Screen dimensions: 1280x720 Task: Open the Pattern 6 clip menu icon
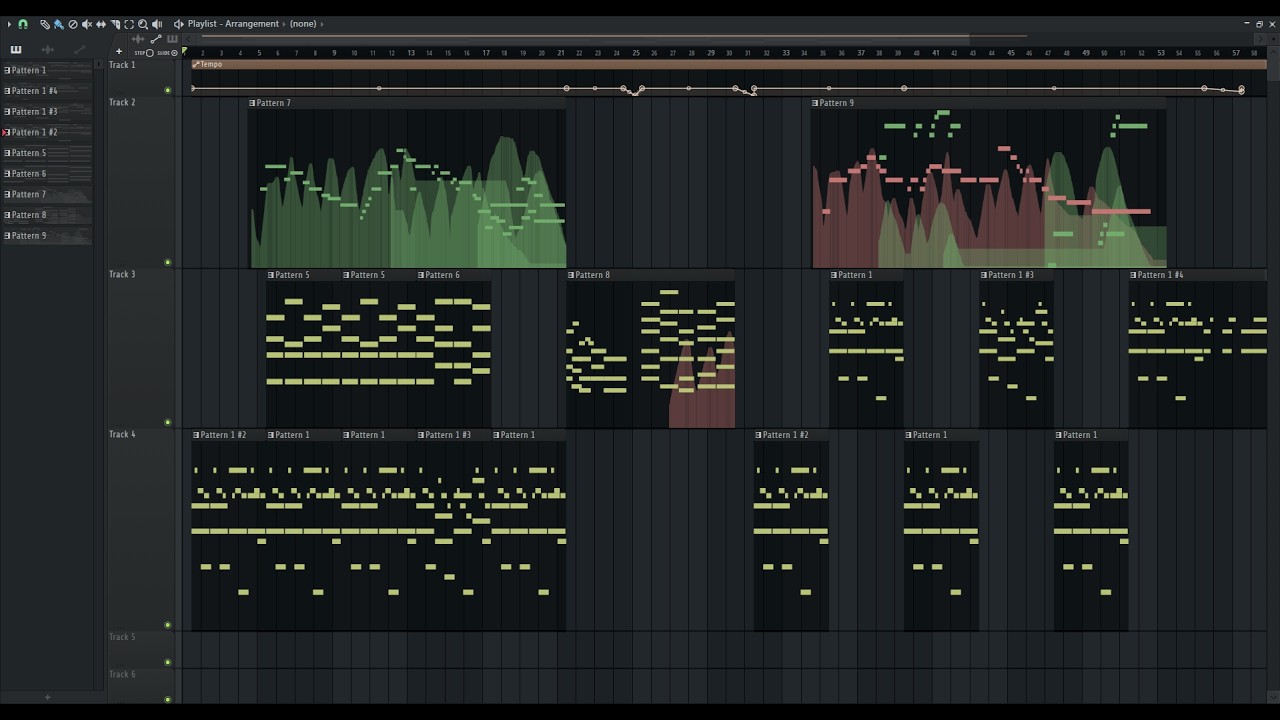(421, 275)
